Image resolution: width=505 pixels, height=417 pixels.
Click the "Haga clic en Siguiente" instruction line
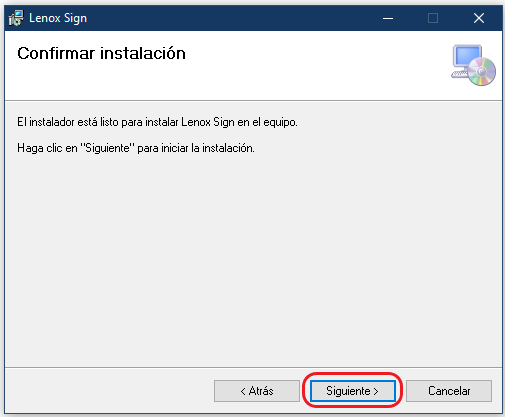tap(136, 148)
